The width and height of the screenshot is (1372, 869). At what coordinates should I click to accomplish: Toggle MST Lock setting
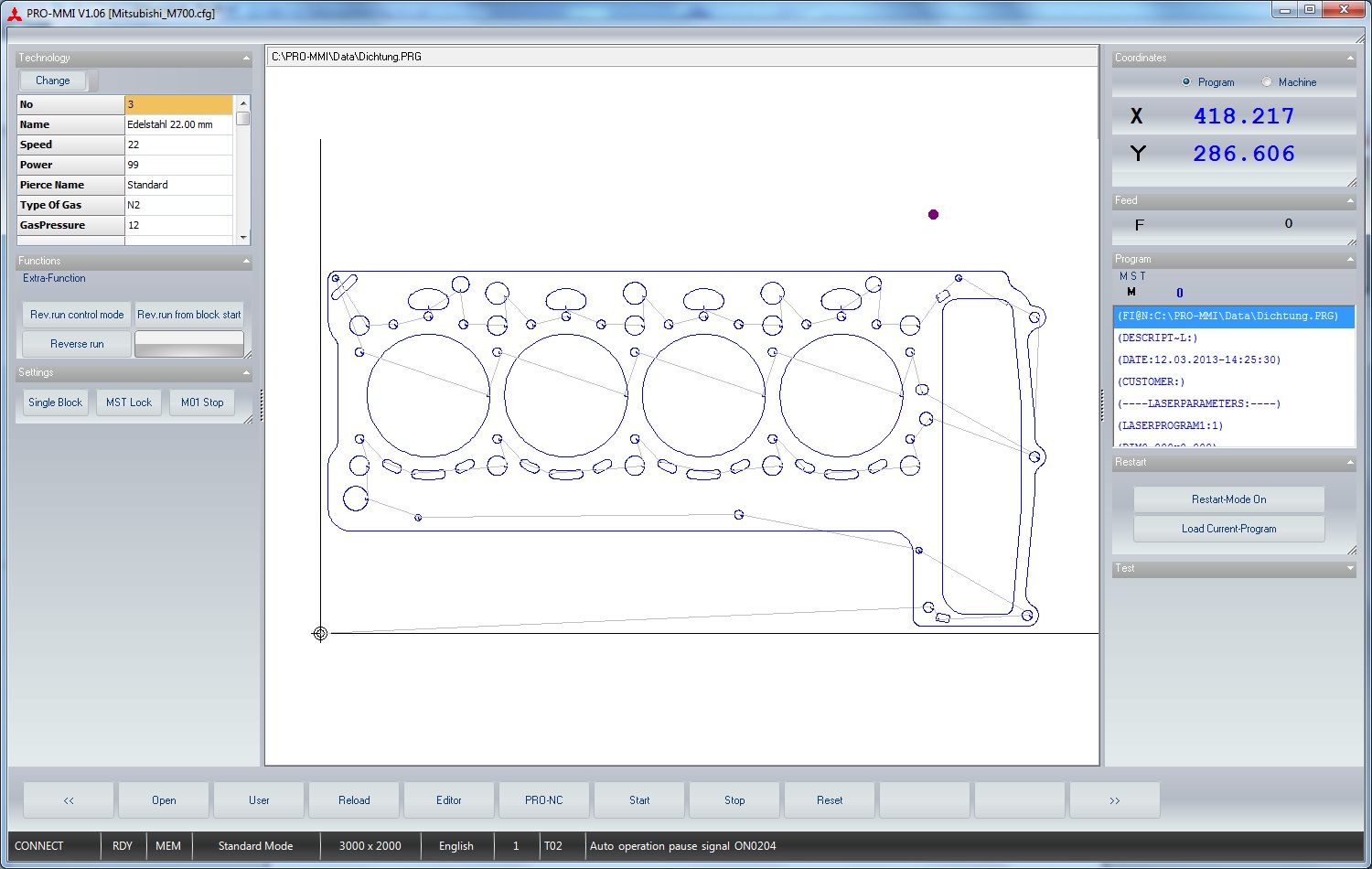(x=129, y=402)
